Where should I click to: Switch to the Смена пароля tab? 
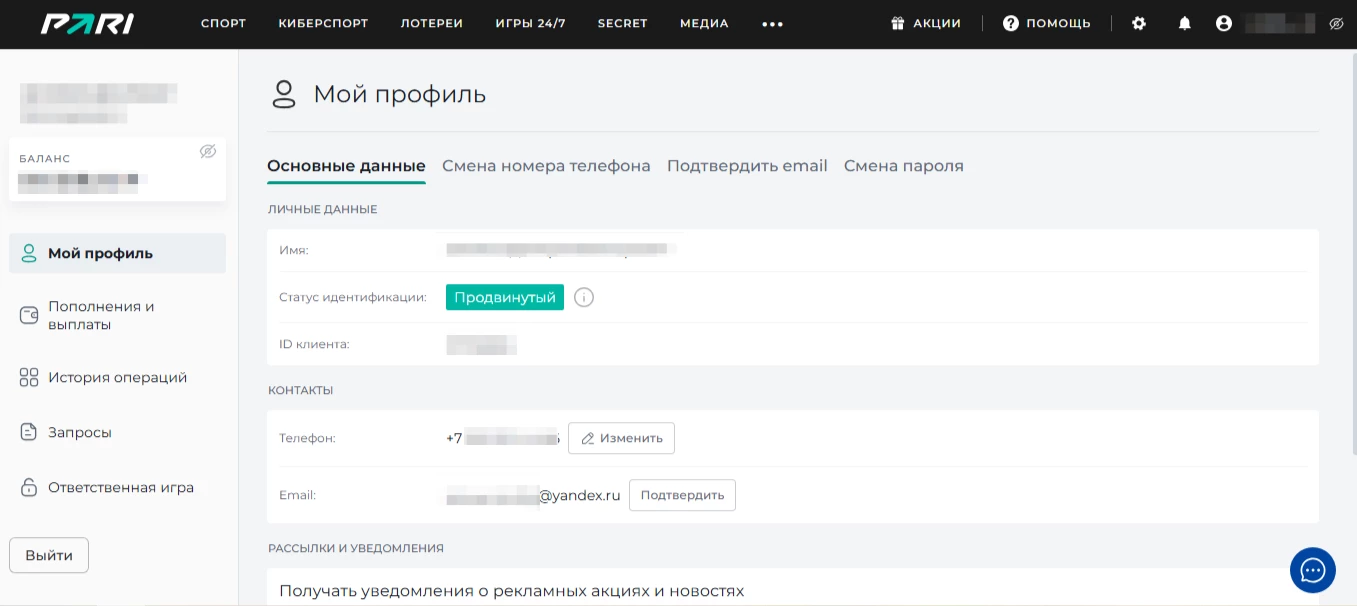click(903, 165)
